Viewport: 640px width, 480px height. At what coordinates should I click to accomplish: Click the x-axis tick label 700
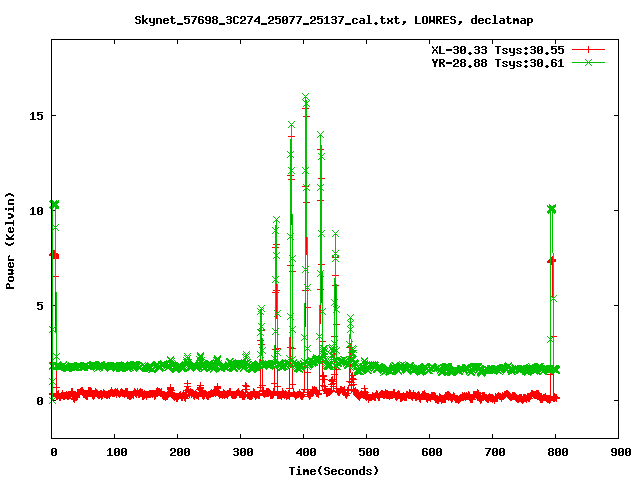point(495,452)
